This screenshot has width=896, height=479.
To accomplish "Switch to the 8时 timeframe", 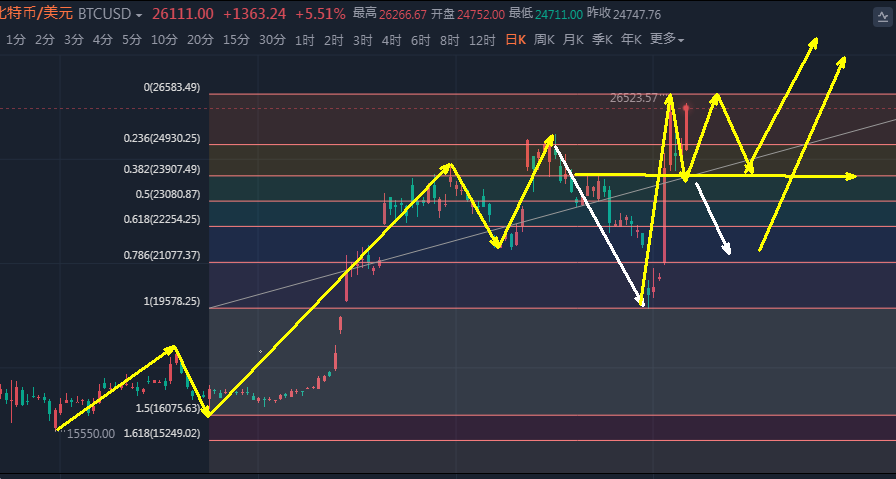I will tap(450, 40).
